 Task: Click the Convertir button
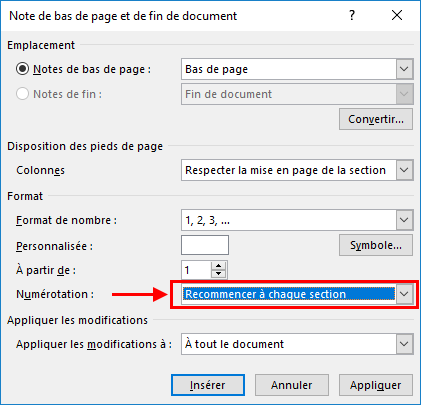pos(376,119)
